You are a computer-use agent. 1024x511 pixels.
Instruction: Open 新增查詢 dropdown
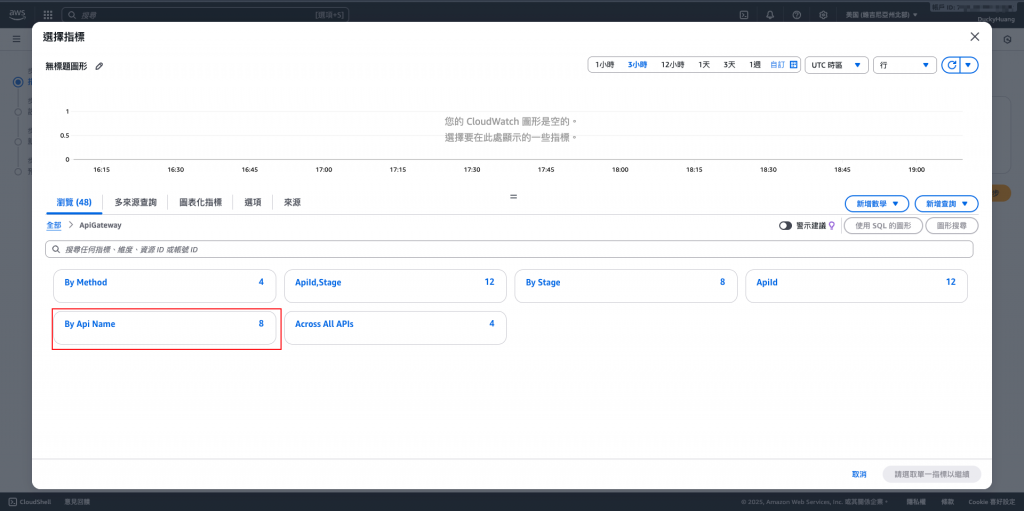[x=946, y=204]
